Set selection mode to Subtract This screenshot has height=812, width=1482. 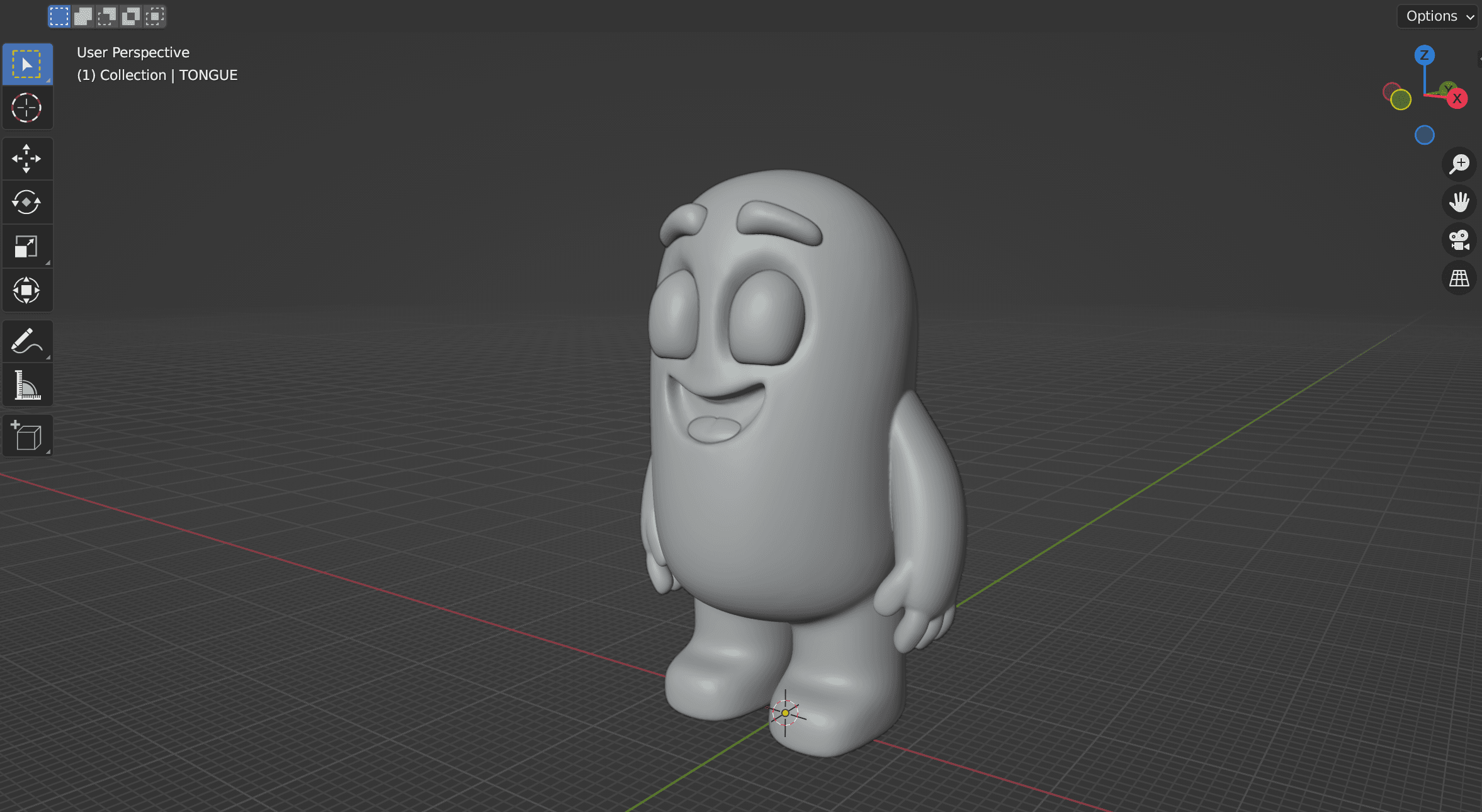click(107, 16)
